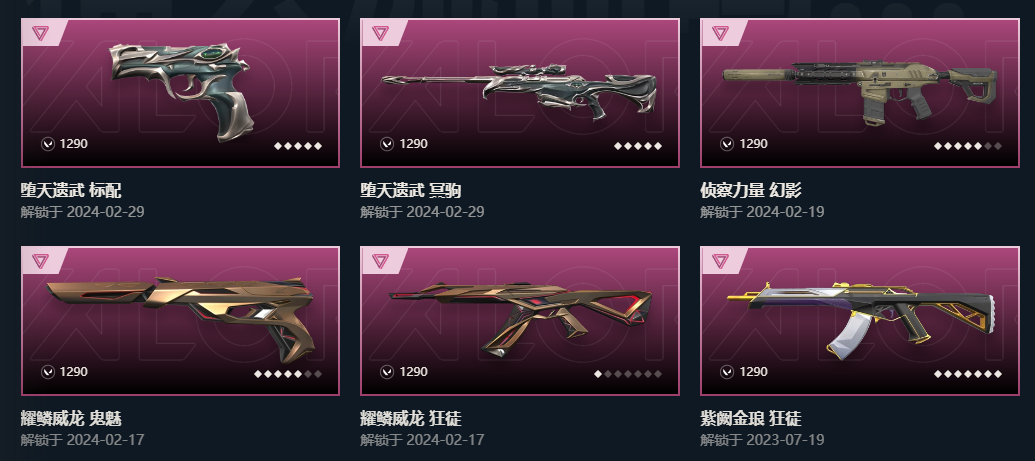Click the VP currency icon on 紫阙金琅 狂徒
This screenshot has width=1035, height=461.
[727, 372]
